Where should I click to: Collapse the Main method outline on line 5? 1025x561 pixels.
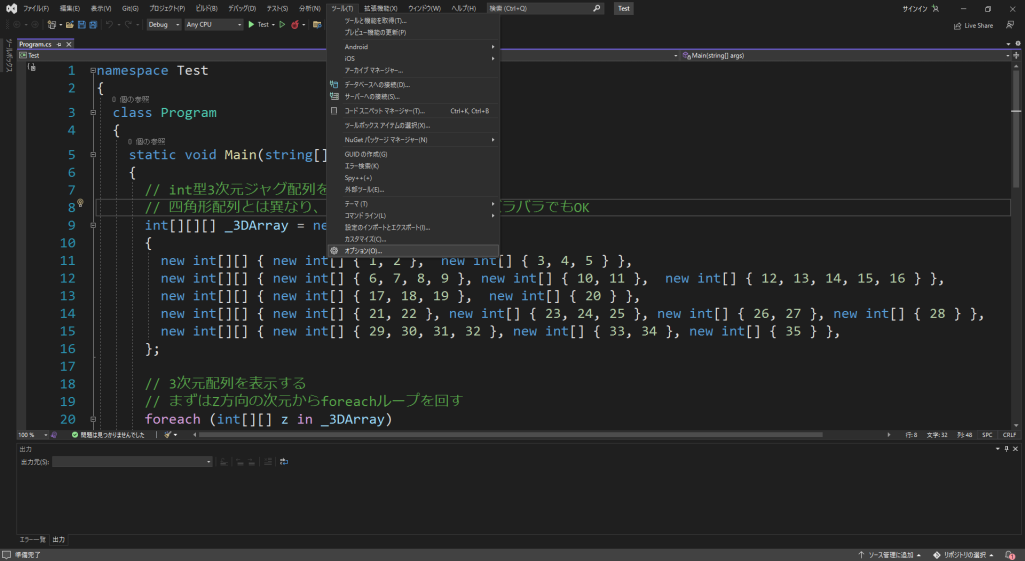pyautogui.click(x=93, y=155)
